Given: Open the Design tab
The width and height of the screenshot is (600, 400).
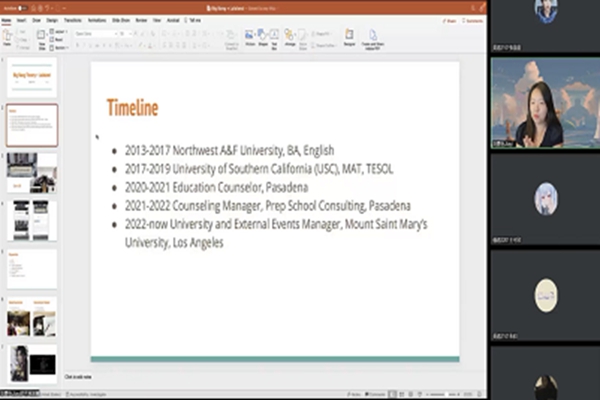Looking at the screenshot, I should pyautogui.click(x=52, y=20).
